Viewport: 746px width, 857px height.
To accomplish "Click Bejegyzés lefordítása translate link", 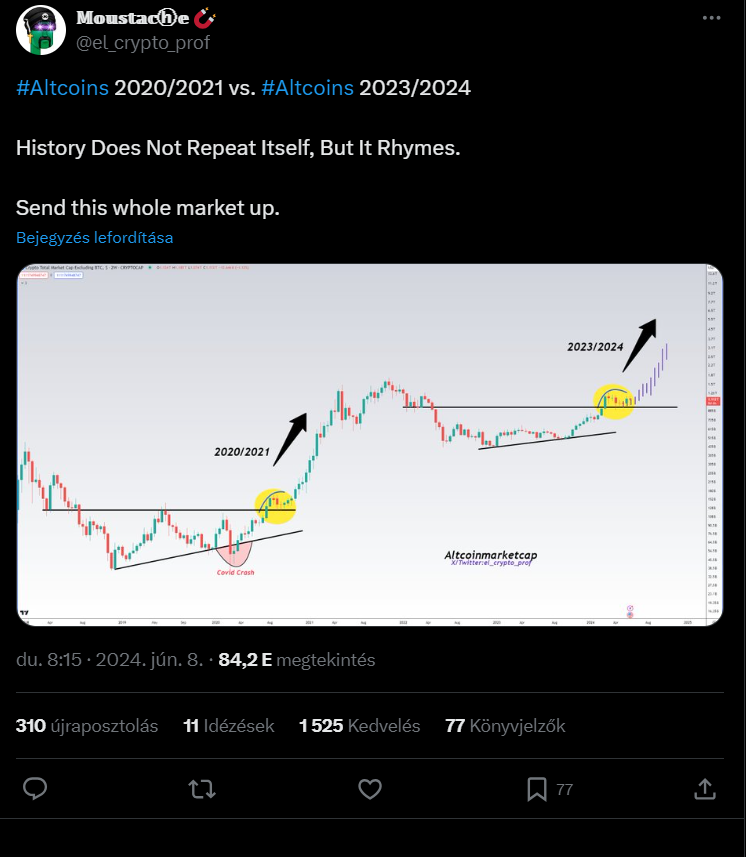I will [x=95, y=238].
